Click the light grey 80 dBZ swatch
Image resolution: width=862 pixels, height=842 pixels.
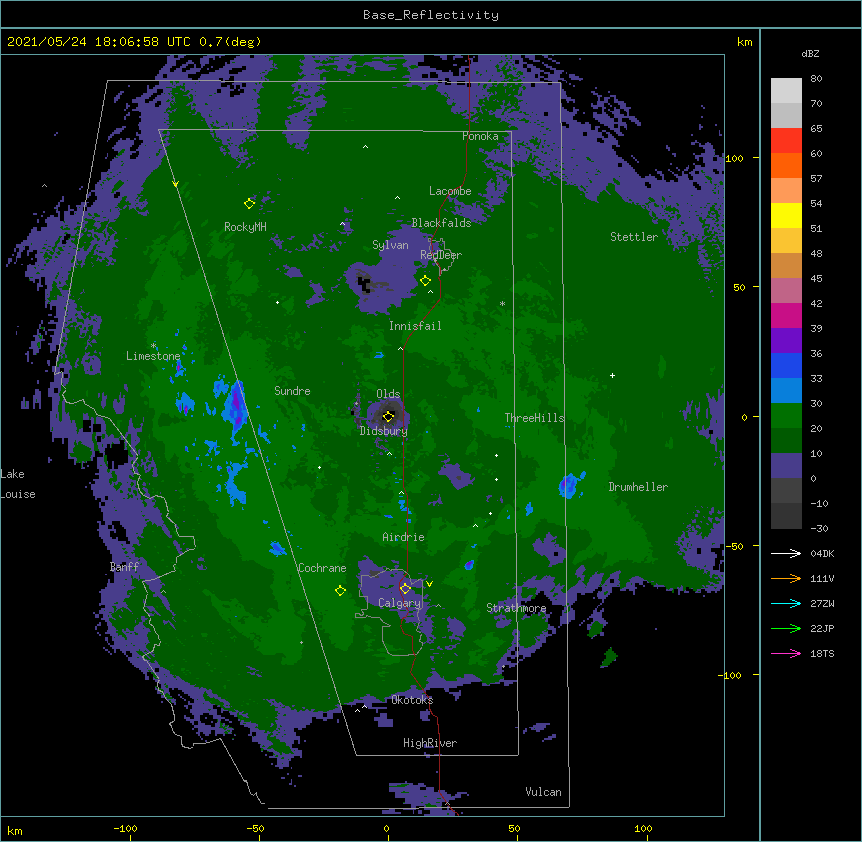coord(786,91)
